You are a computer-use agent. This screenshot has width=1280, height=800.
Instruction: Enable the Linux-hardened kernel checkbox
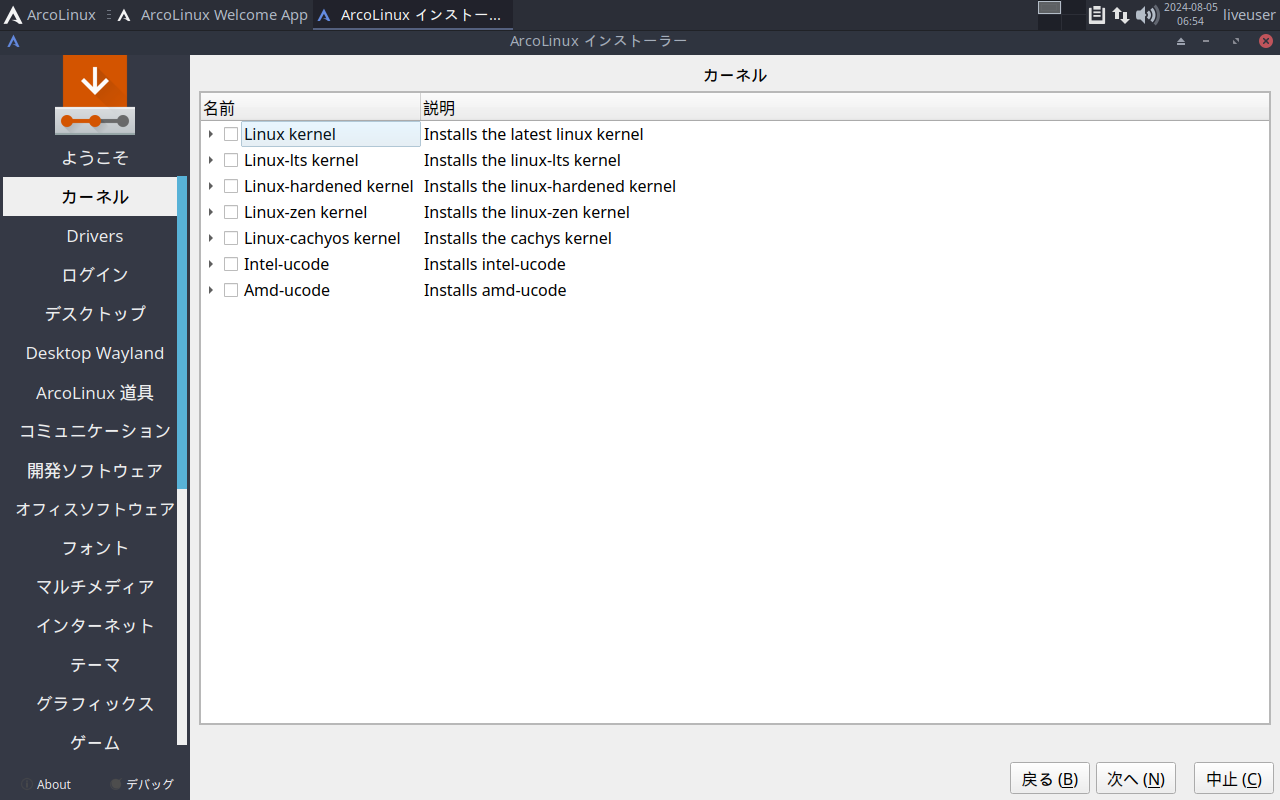pyautogui.click(x=231, y=186)
